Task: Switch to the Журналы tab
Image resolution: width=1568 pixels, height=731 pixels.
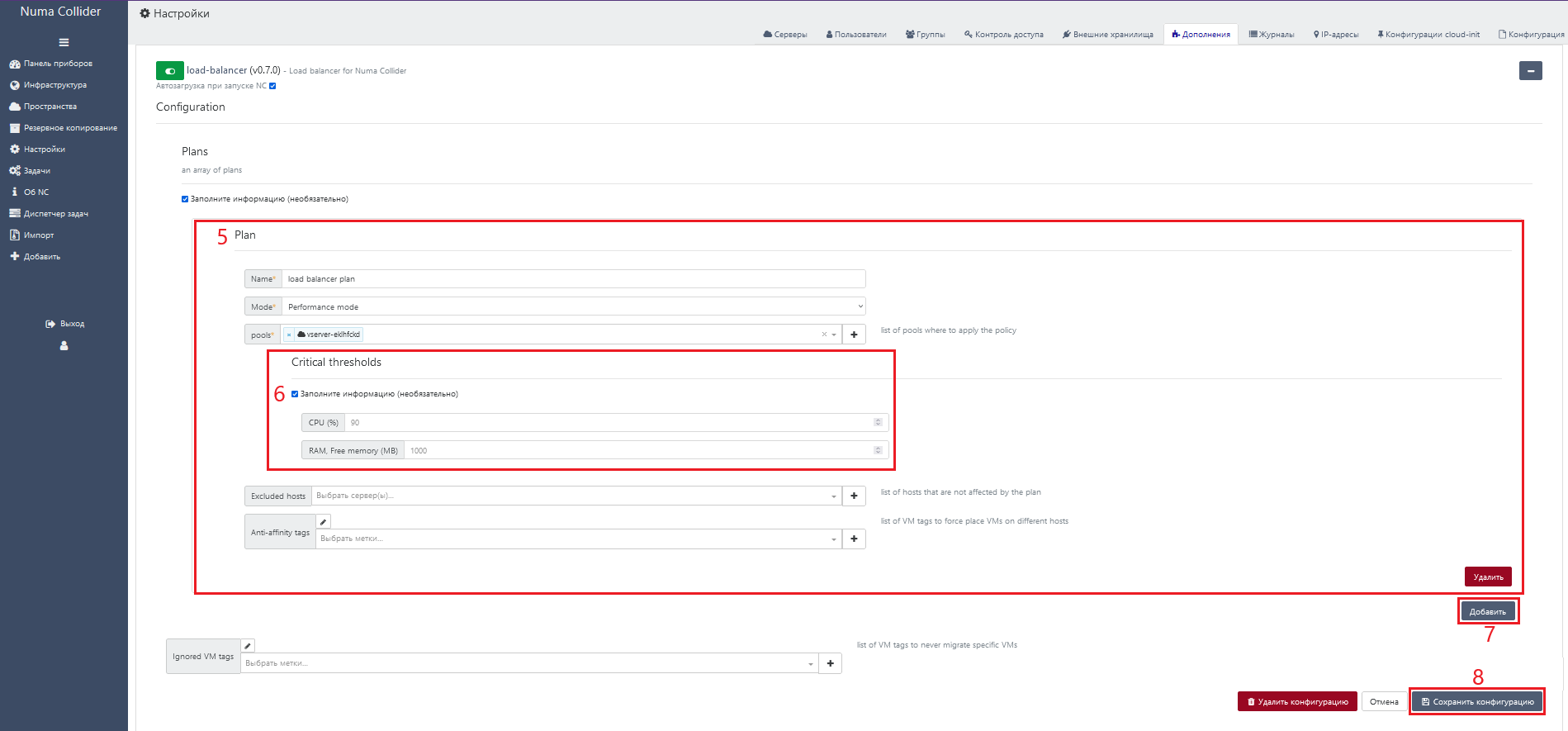Action: [x=1272, y=35]
